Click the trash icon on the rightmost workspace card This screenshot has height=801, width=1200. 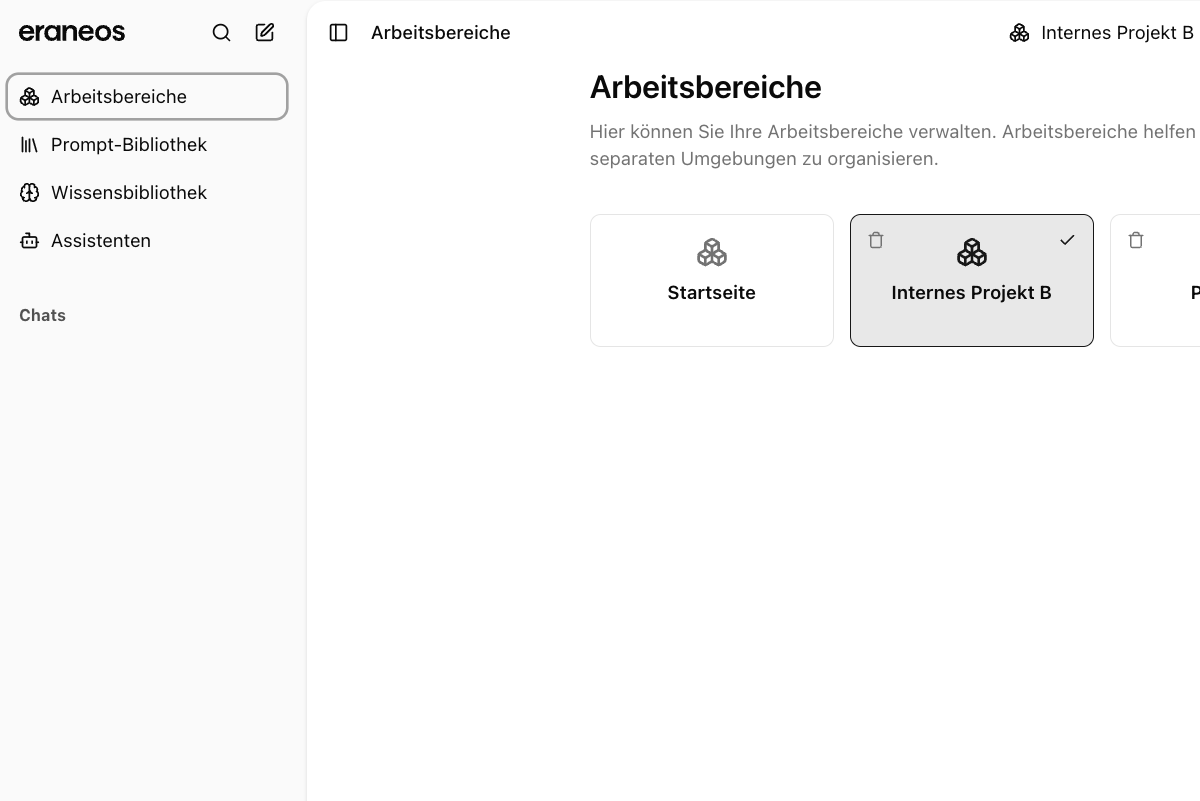[x=1136, y=240]
